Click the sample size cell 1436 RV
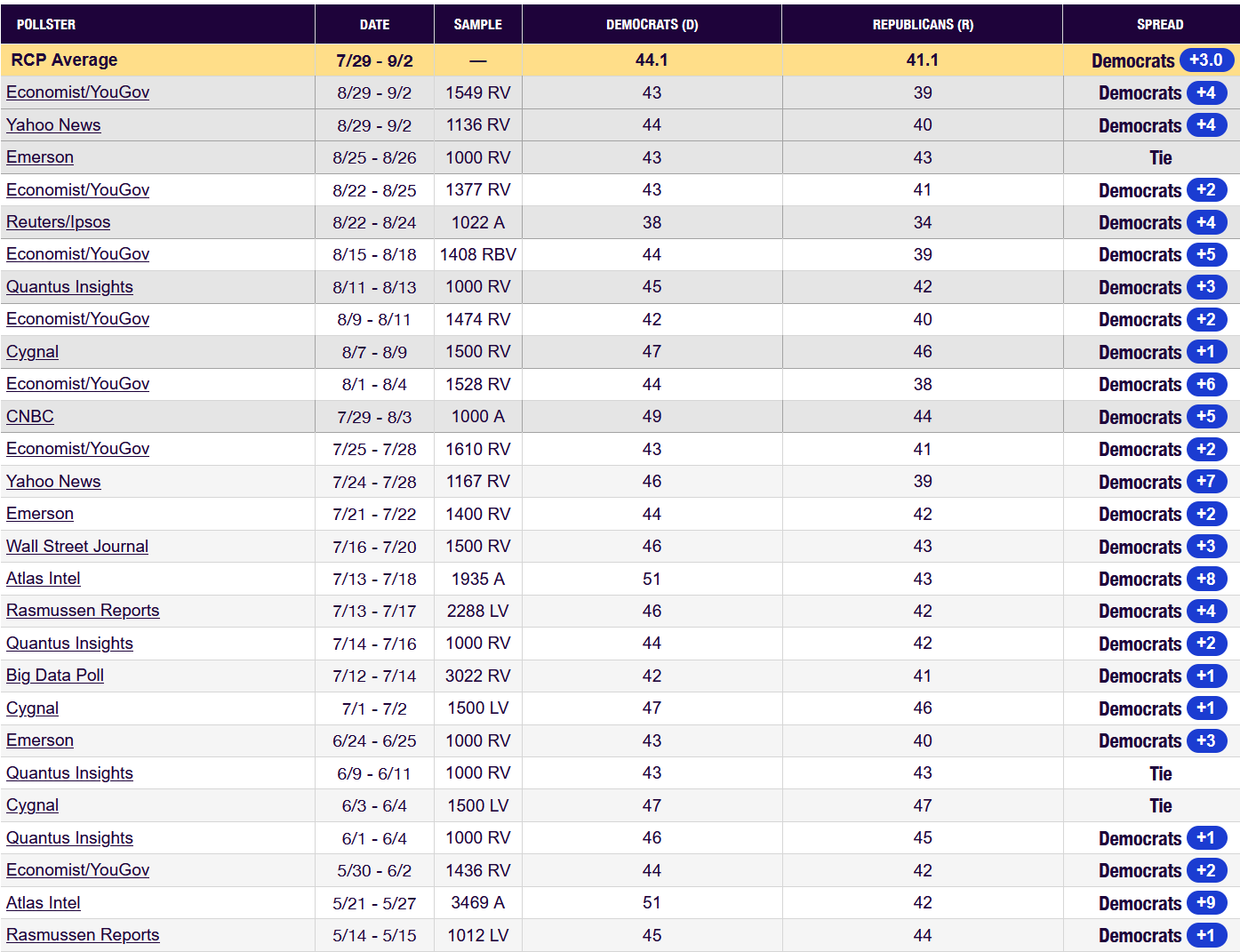The image size is (1240, 952). coord(478,870)
